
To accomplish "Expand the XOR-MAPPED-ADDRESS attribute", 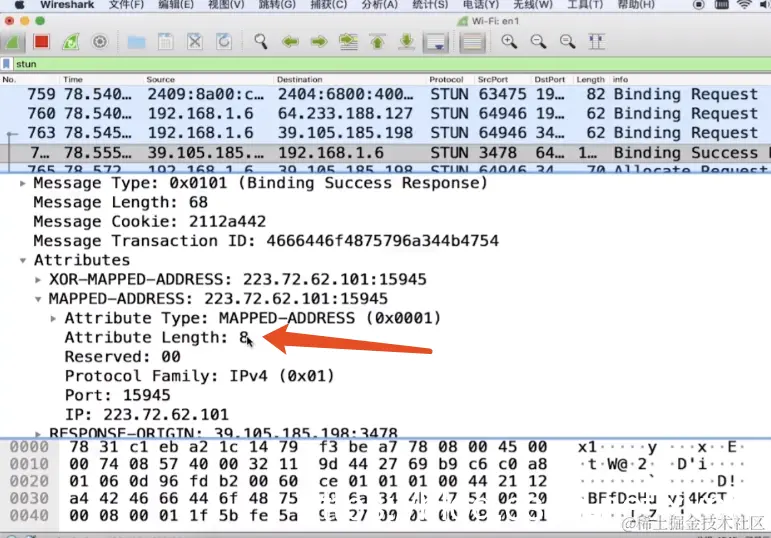I will pyautogui.click(x=38, y=279).
